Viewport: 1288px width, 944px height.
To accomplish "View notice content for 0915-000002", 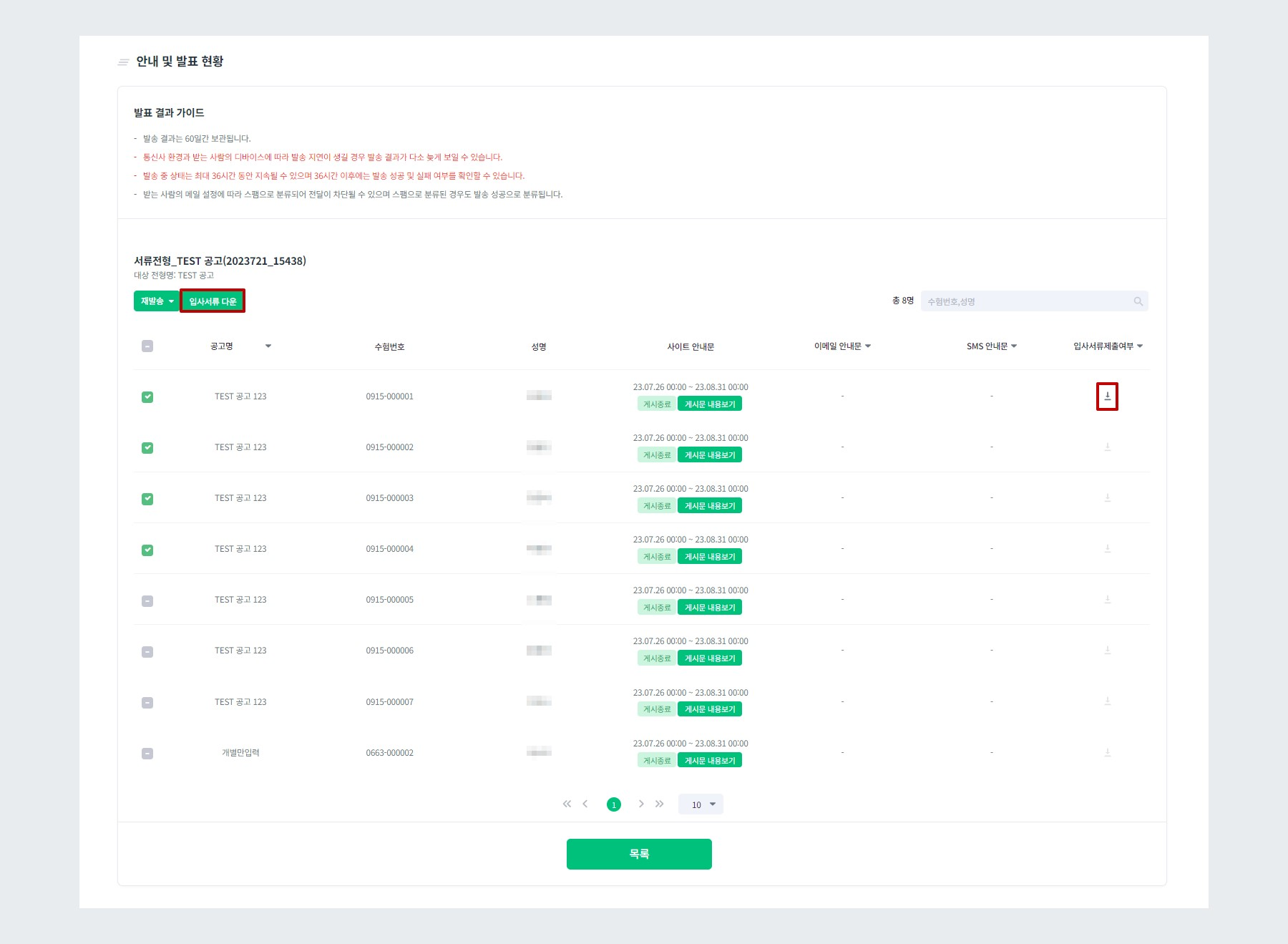I will [x=710, y=455].
